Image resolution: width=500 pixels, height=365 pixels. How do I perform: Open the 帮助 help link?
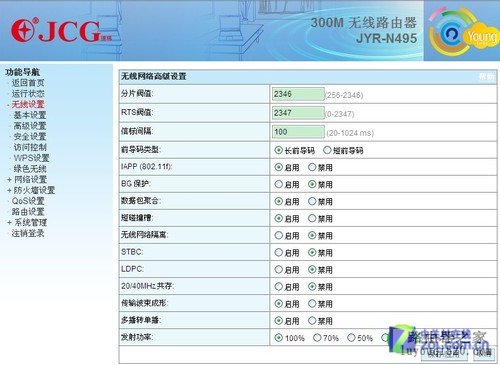486,77
